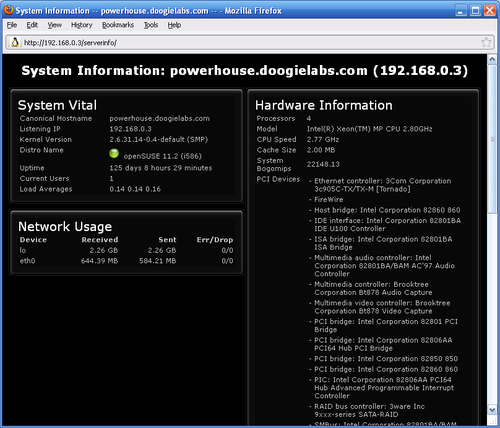Click the Current Users label
Screen dimensions: 500x428
tap(44, 179)
